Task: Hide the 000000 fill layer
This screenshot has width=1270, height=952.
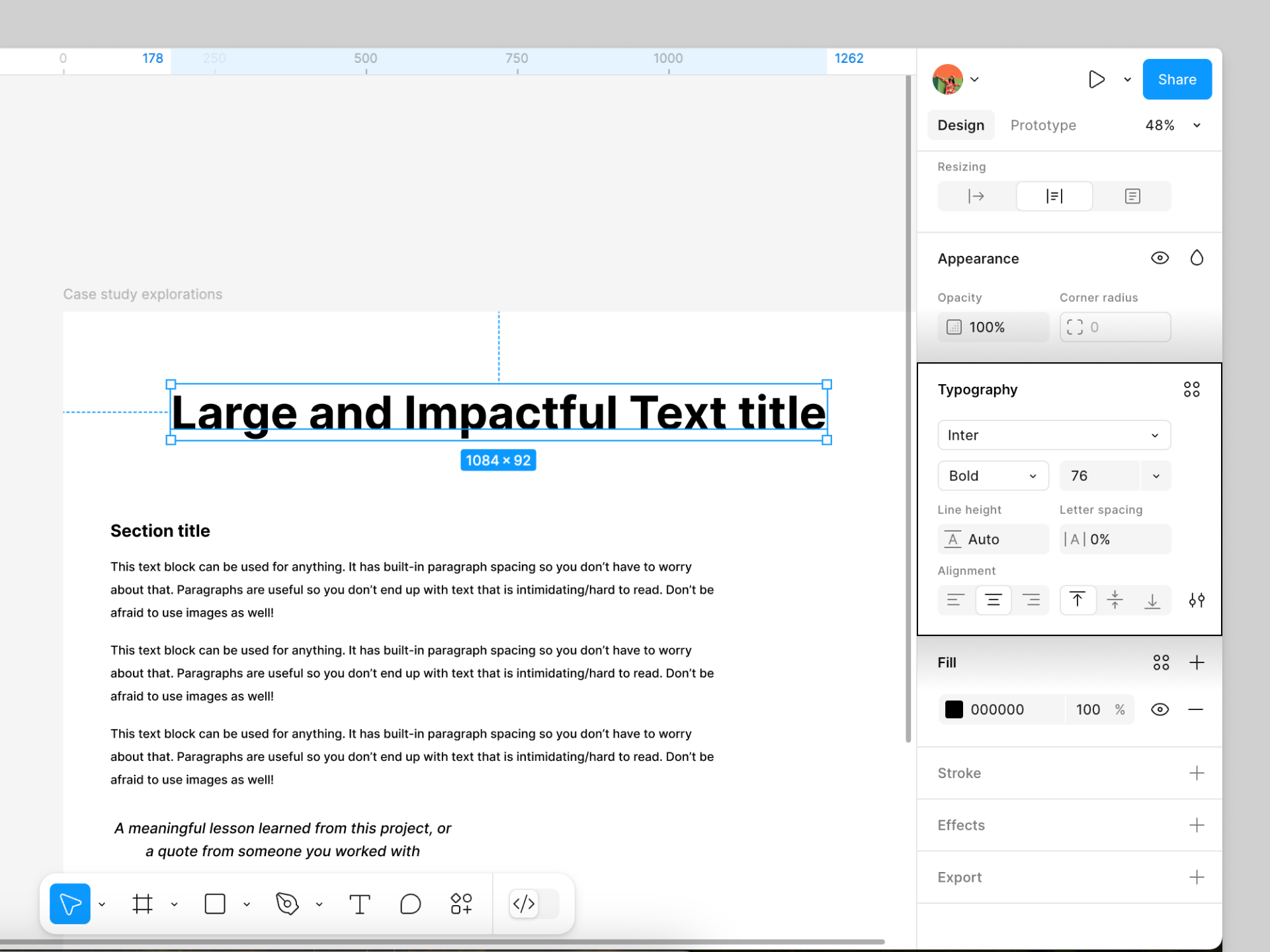Action: [x=1160, y=709]
